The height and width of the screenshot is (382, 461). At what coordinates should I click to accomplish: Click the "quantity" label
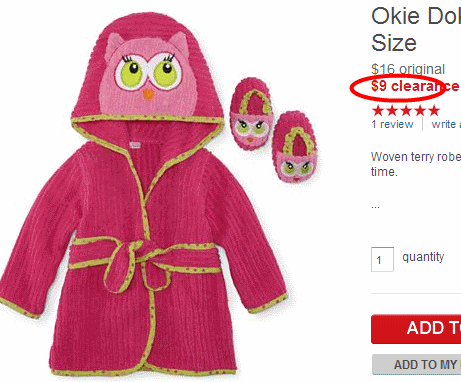[x=423, y=257]
